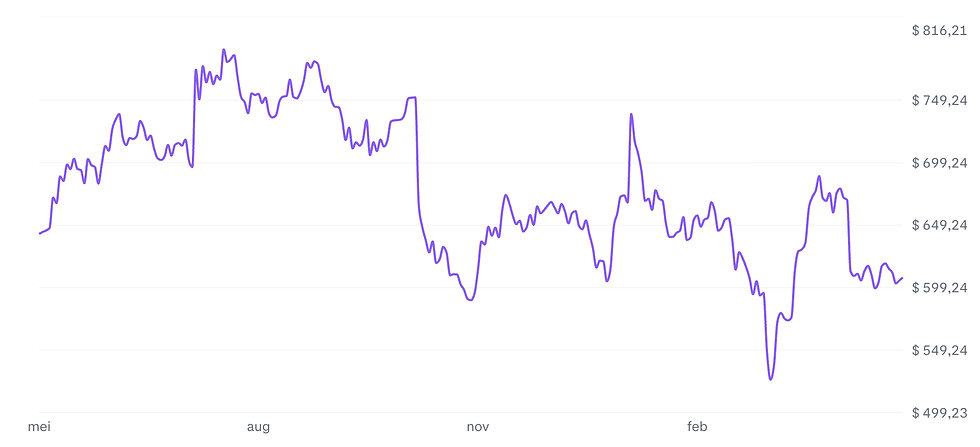Select the $ 549,24 axis value
The image size is (980, 447).
940,350
